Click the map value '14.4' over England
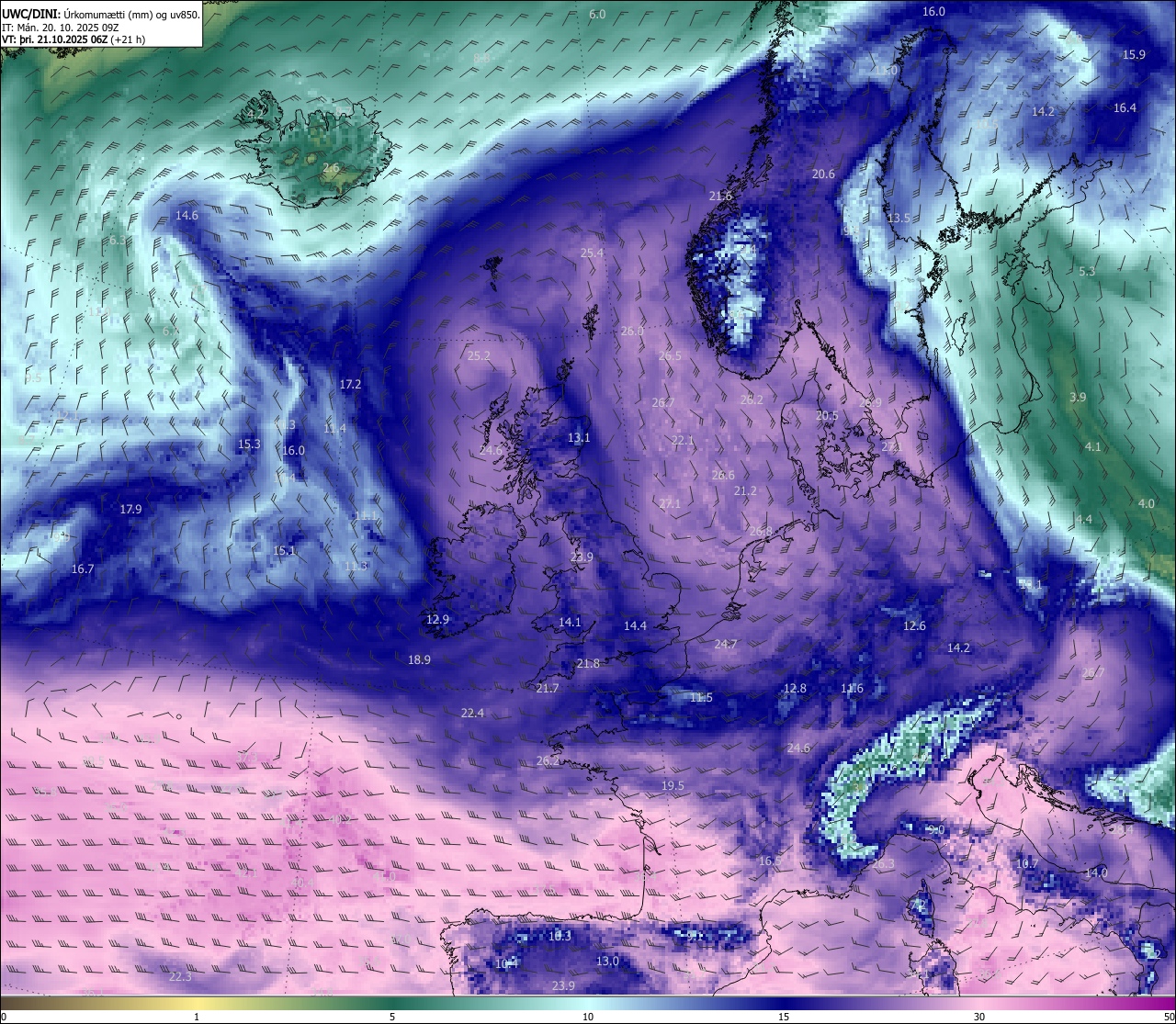This screenshot has height=1024, width=1176. pos(635,626)
